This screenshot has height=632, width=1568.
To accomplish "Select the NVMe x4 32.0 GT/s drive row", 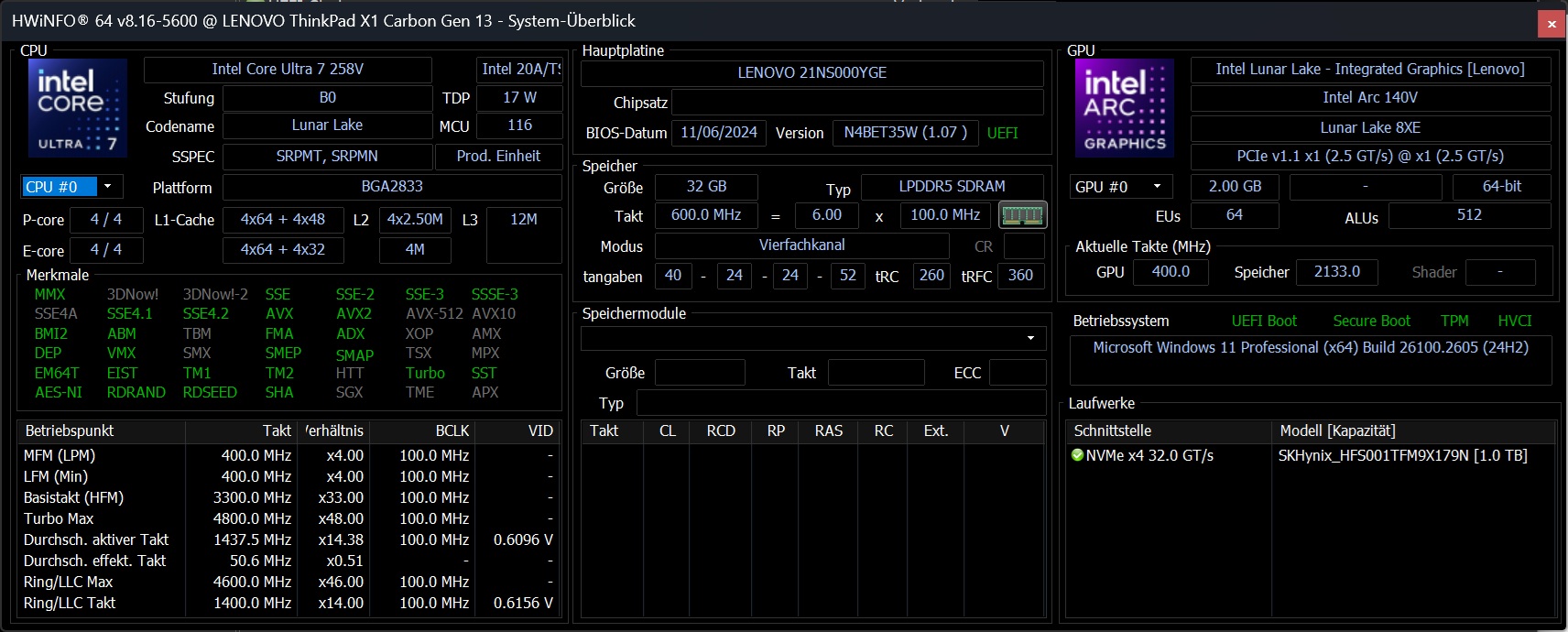I will click(x=1312, y=455).
